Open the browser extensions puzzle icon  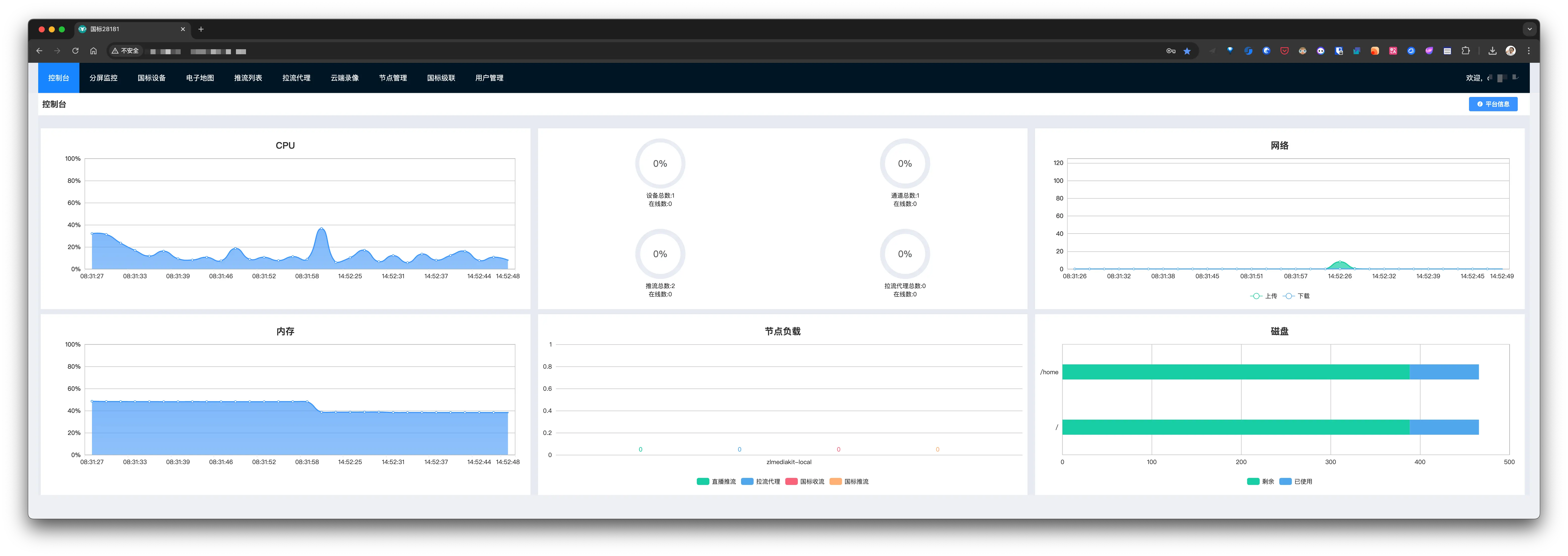click(1465, 51)
